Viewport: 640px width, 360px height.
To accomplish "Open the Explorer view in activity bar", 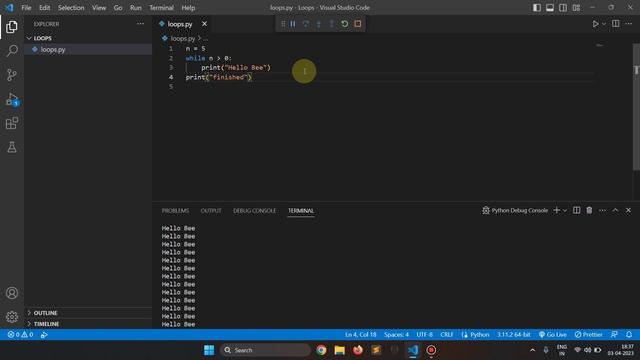I will [12, 27].
